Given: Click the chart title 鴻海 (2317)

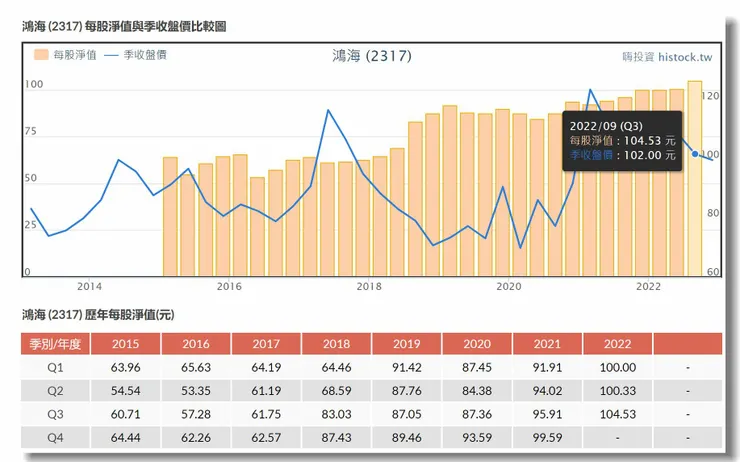Looking at the screenshot, I should coord(372,56).
